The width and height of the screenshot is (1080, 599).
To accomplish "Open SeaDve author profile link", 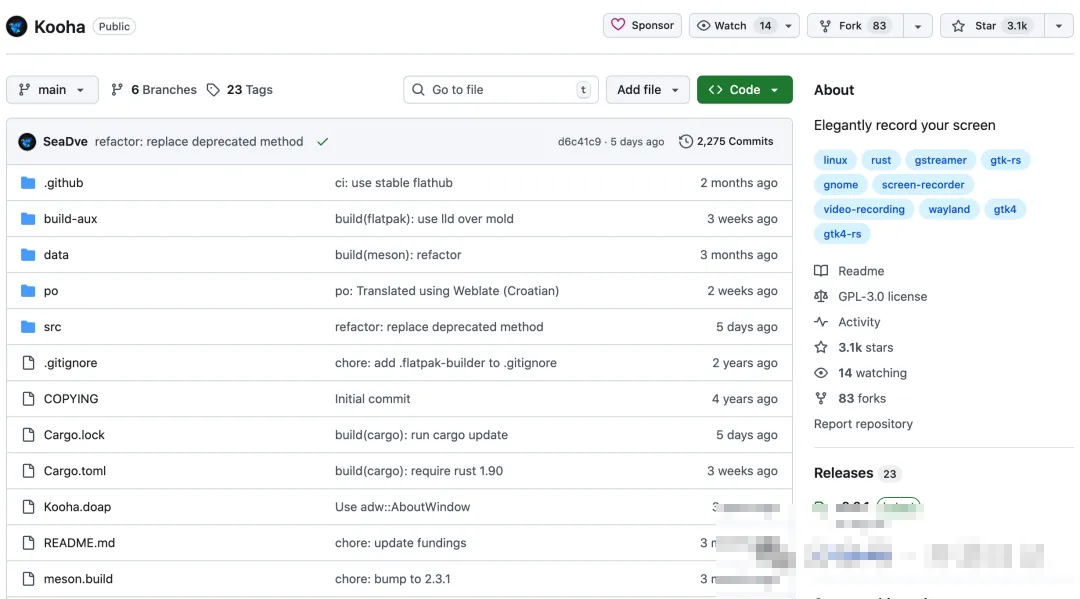I will pyautogui.click(x=65, y=141).
